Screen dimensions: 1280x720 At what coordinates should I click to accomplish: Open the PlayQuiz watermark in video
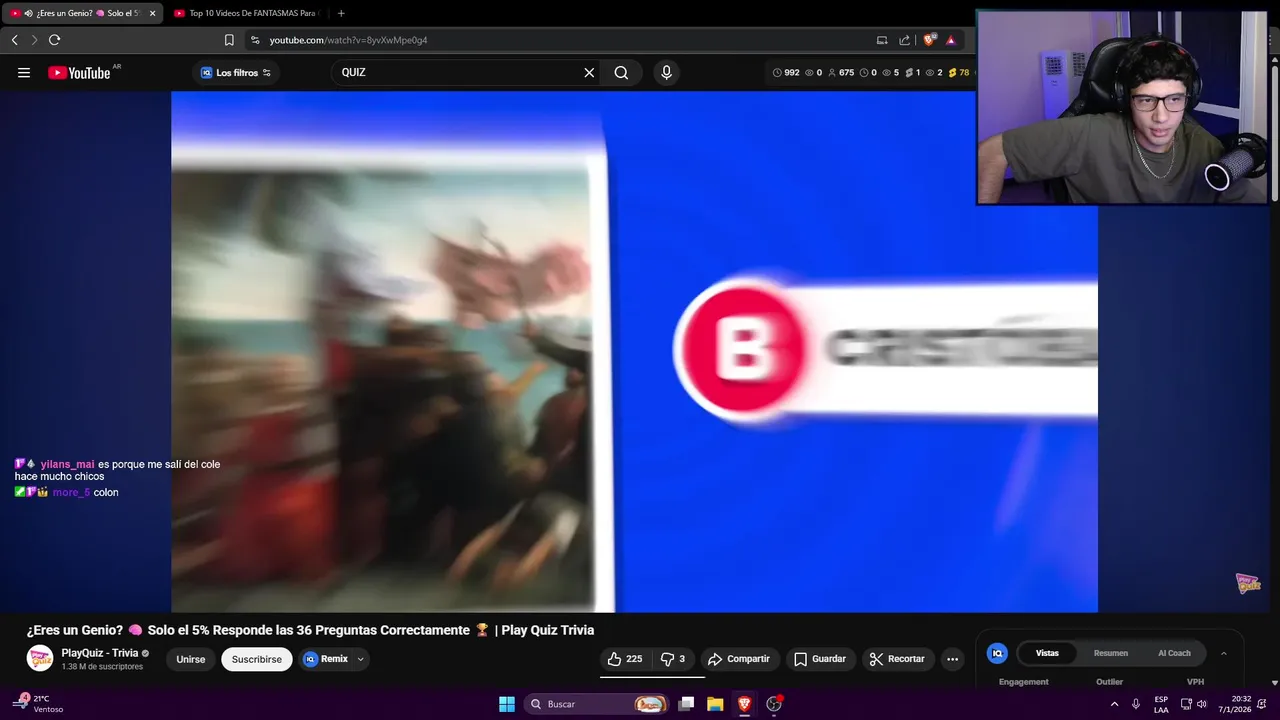click(x=1248, y=583)
